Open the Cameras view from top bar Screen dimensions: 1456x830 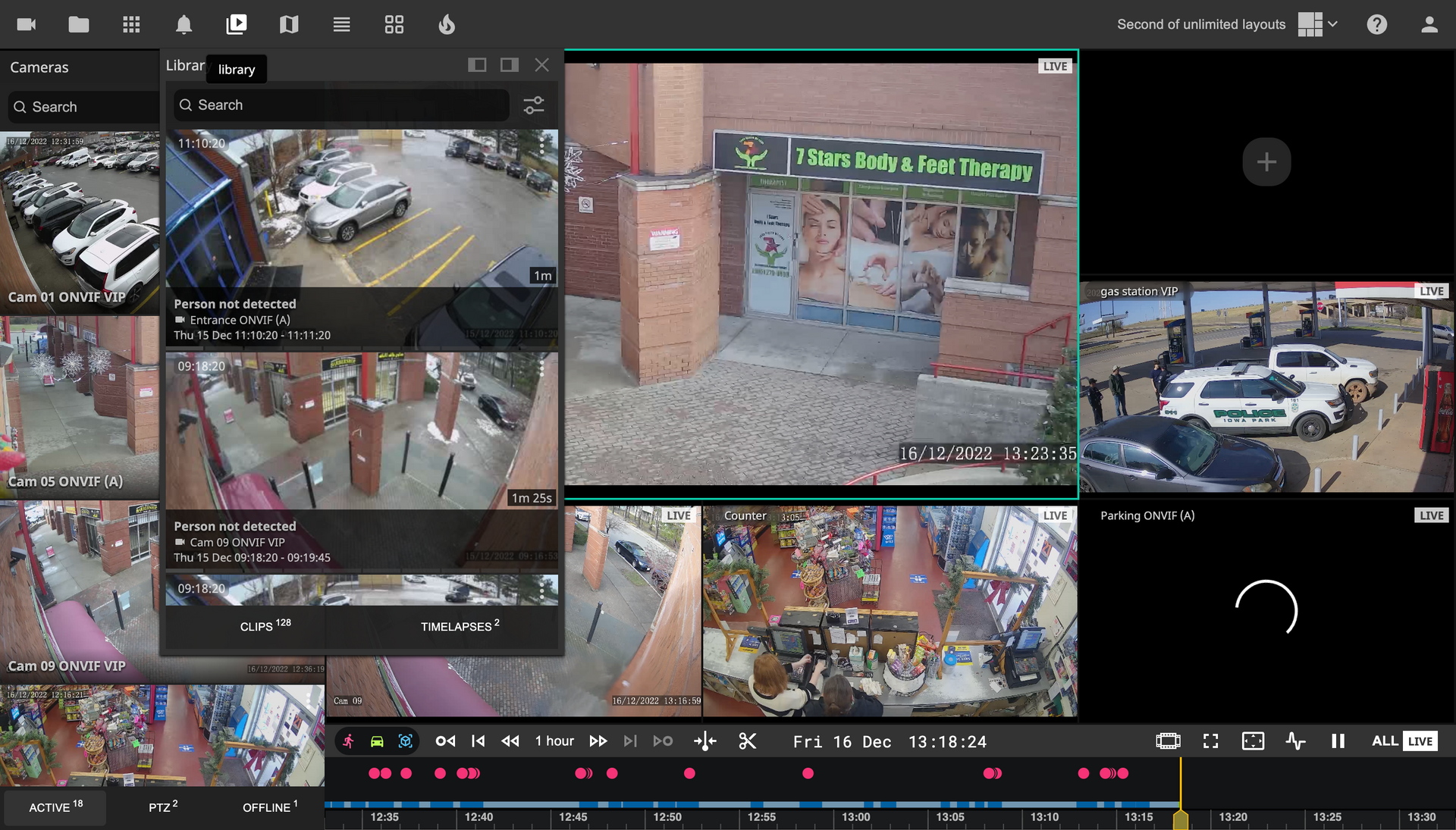(x=27, y=24)
